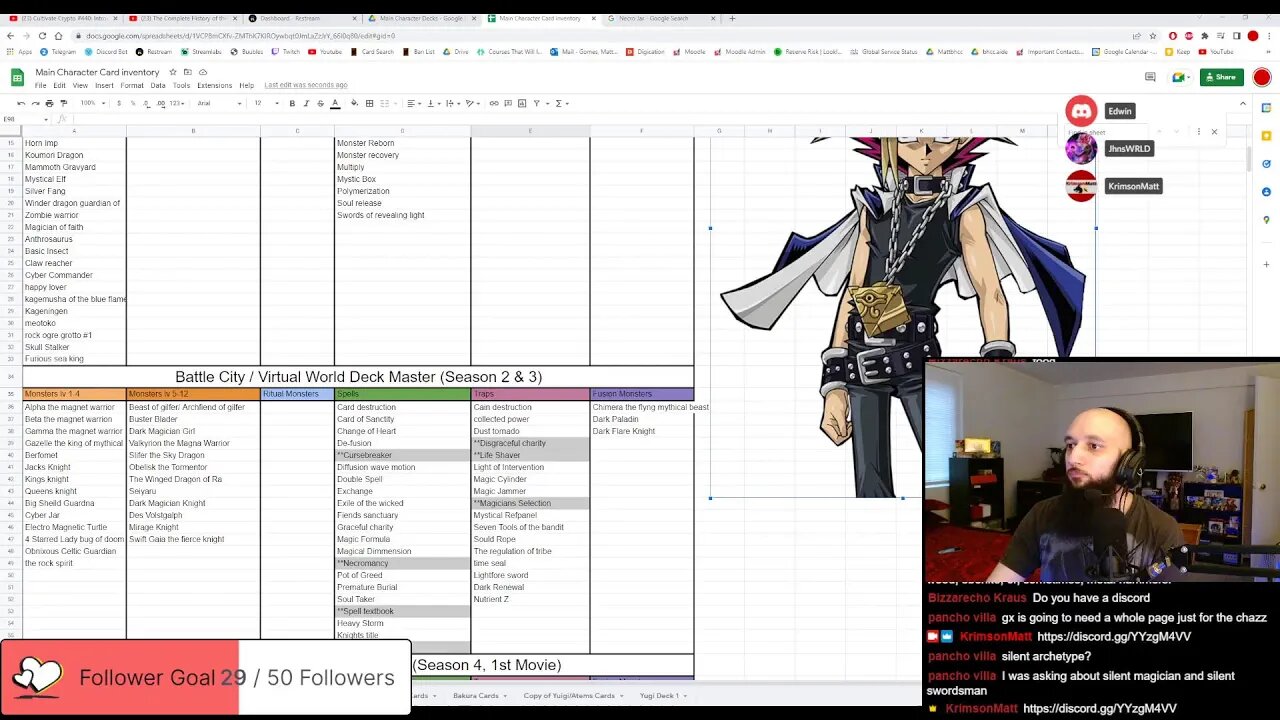The image size is (1280, 720).
Task: Toggle bold formatting
Action: (292, 103)
